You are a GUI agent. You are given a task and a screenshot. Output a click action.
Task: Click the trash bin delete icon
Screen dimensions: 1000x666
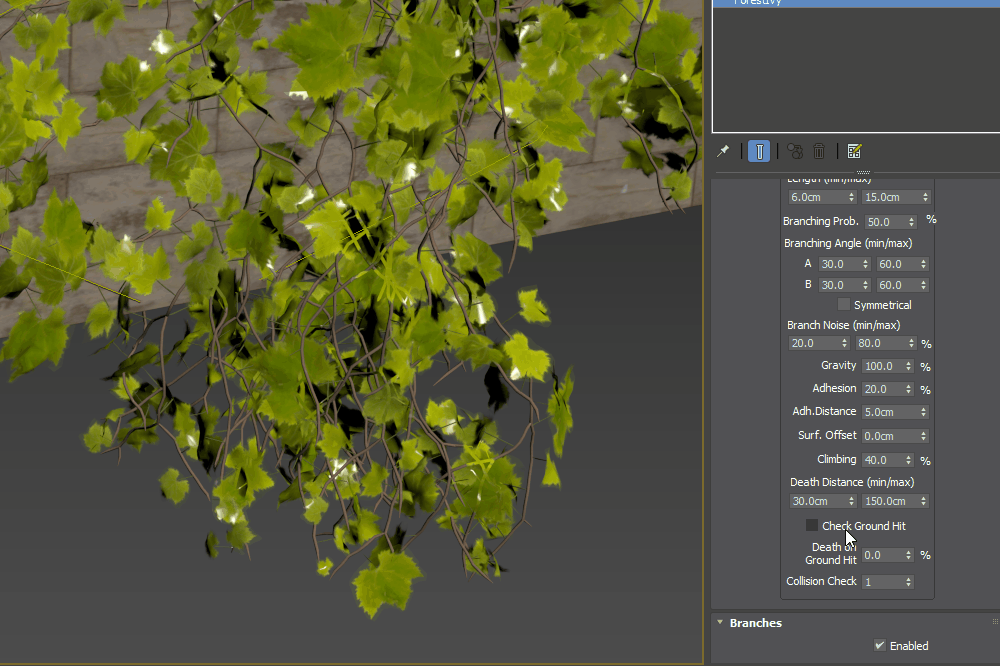pos(819,151)
